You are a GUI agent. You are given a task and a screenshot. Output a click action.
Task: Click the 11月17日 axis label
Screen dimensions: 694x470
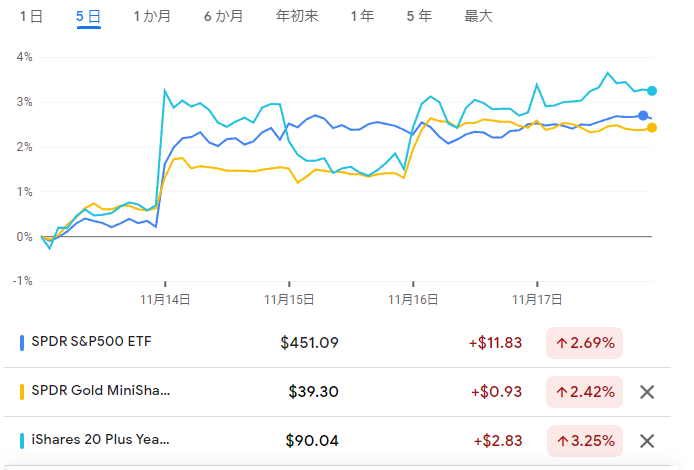537,300
